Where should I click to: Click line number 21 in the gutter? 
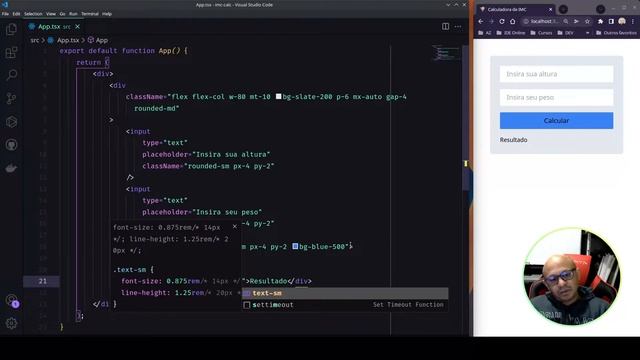click(x=42, y=281)
